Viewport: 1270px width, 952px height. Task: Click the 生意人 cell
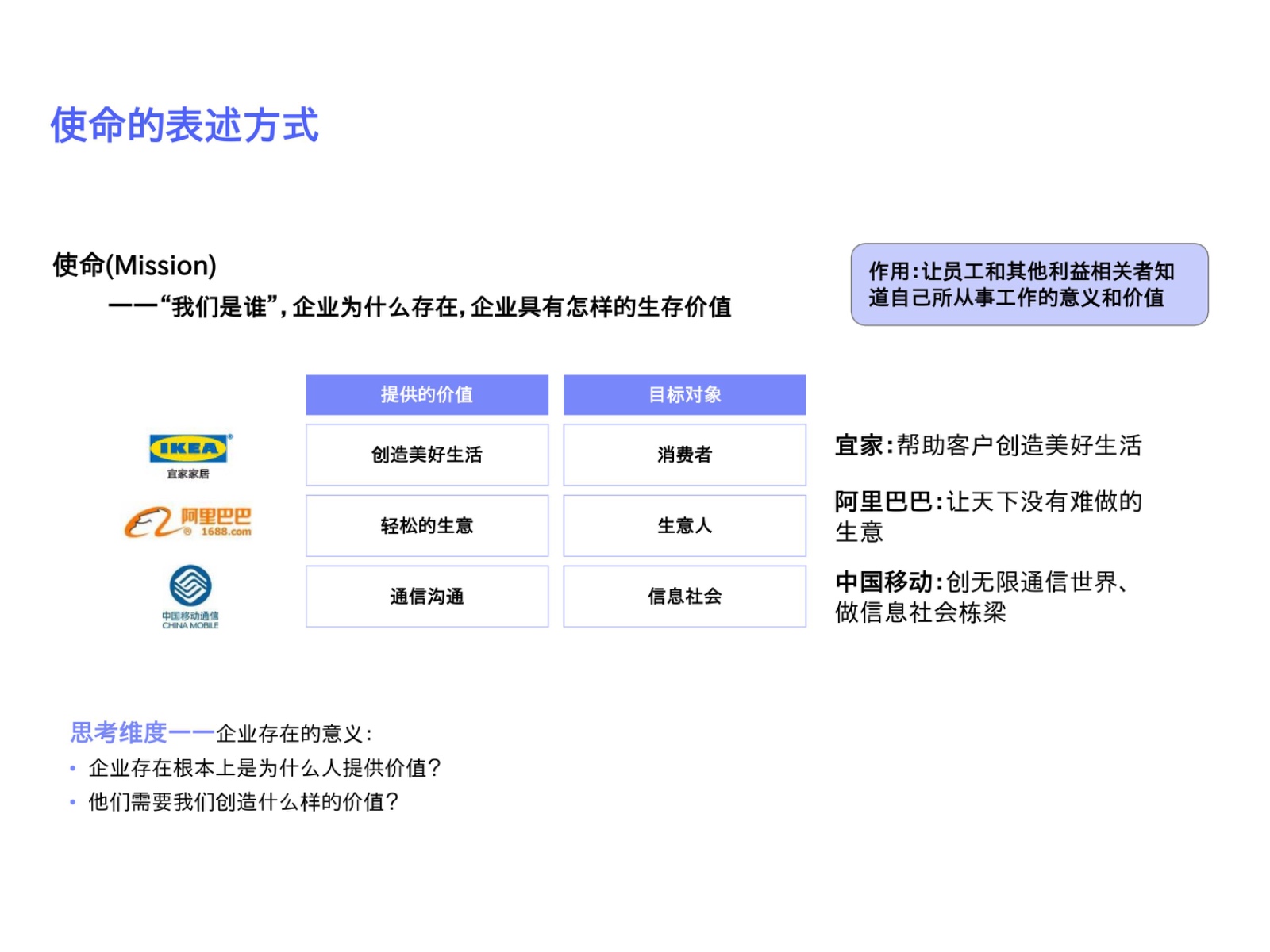coord(684,525)
